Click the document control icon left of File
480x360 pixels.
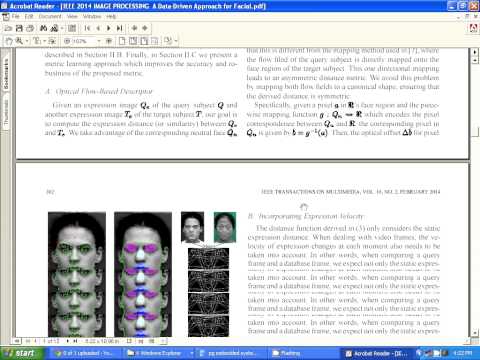point(6,16)
